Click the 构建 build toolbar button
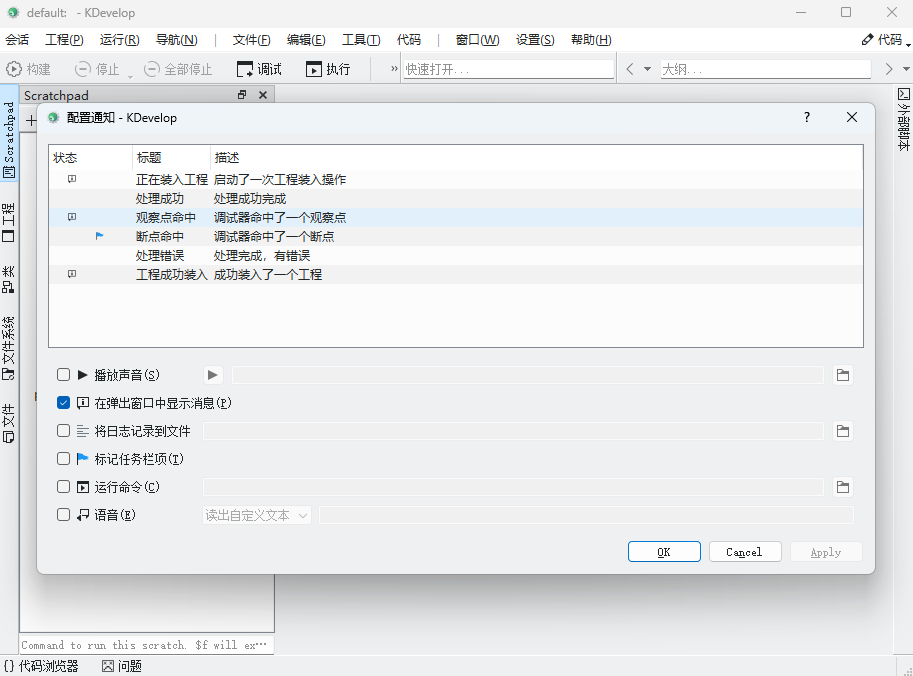The height and width of the screenshot is (676, 913). 29,69
